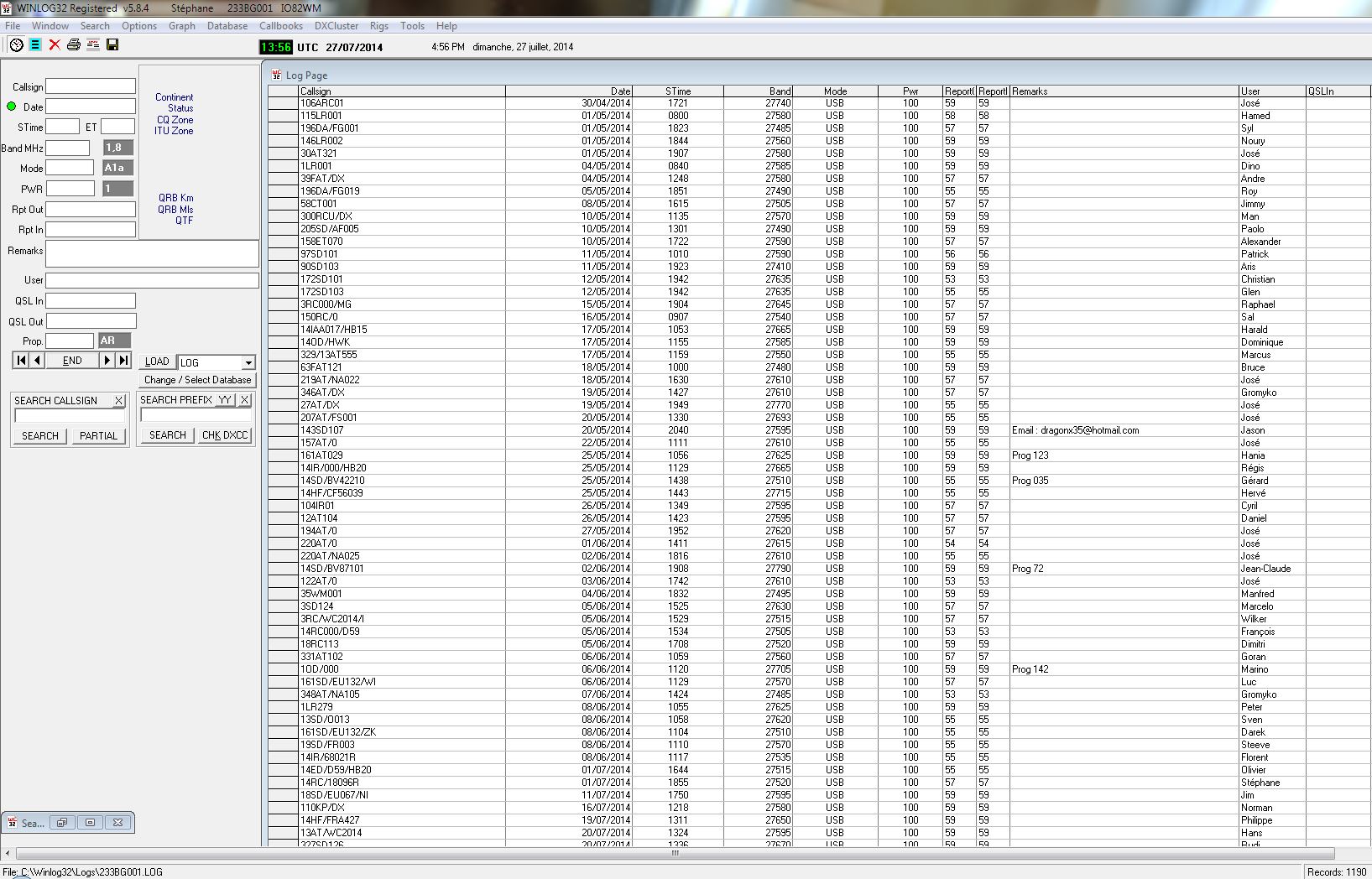Image resolution: width=1372 pixels, height=879 pixels.
Task: Open the Rigs menu
Action: 379,26
